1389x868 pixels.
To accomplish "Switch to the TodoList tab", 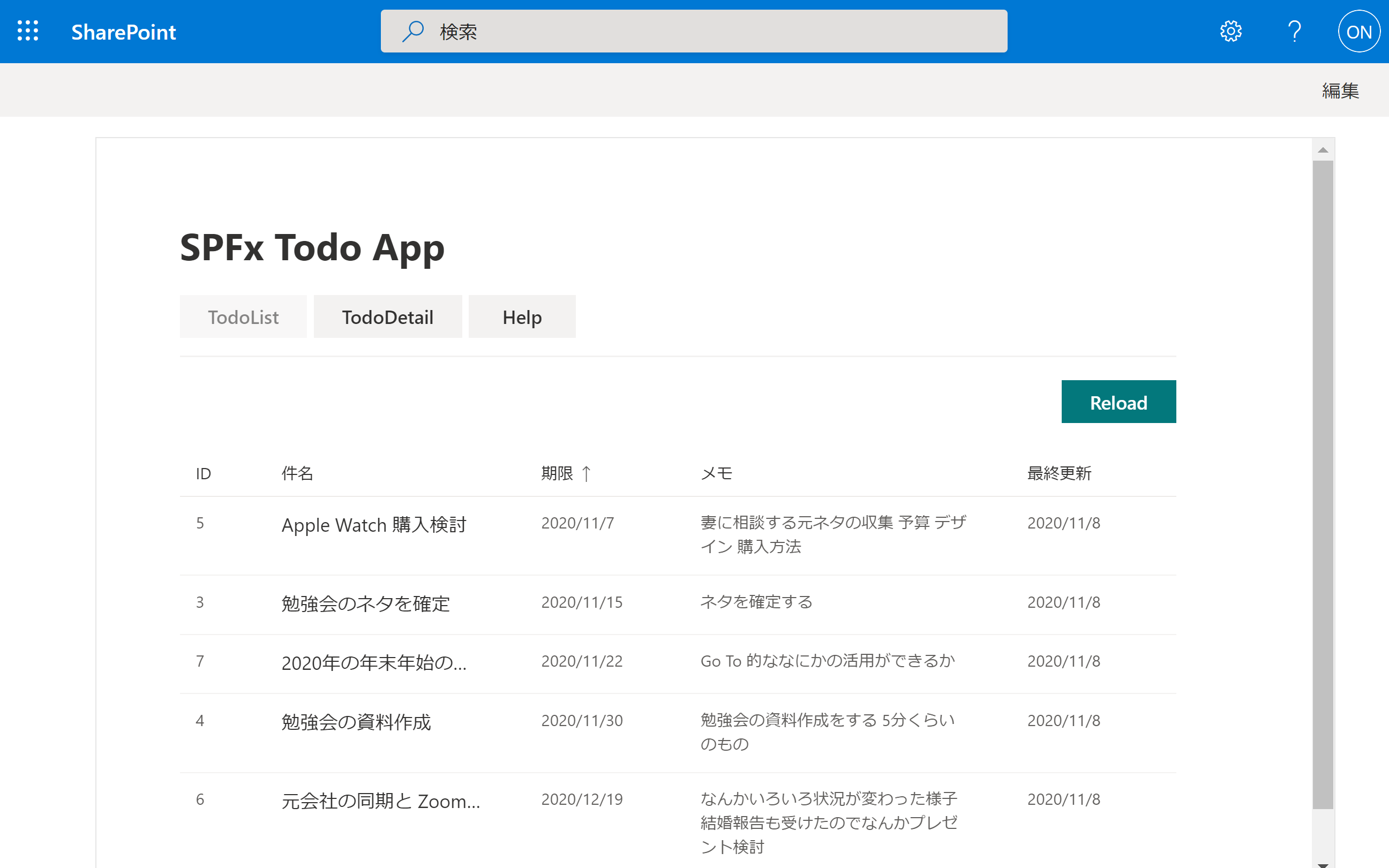I will [x=243, y=316].
